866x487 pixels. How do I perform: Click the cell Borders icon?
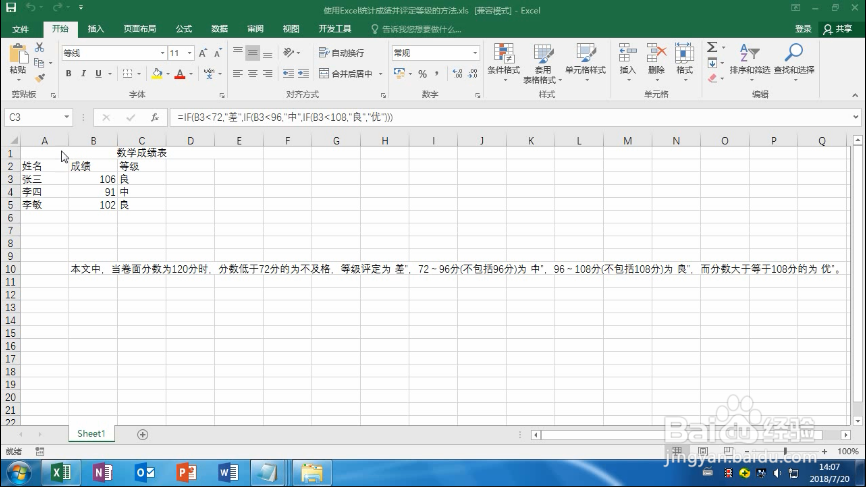tap(128, 73)
